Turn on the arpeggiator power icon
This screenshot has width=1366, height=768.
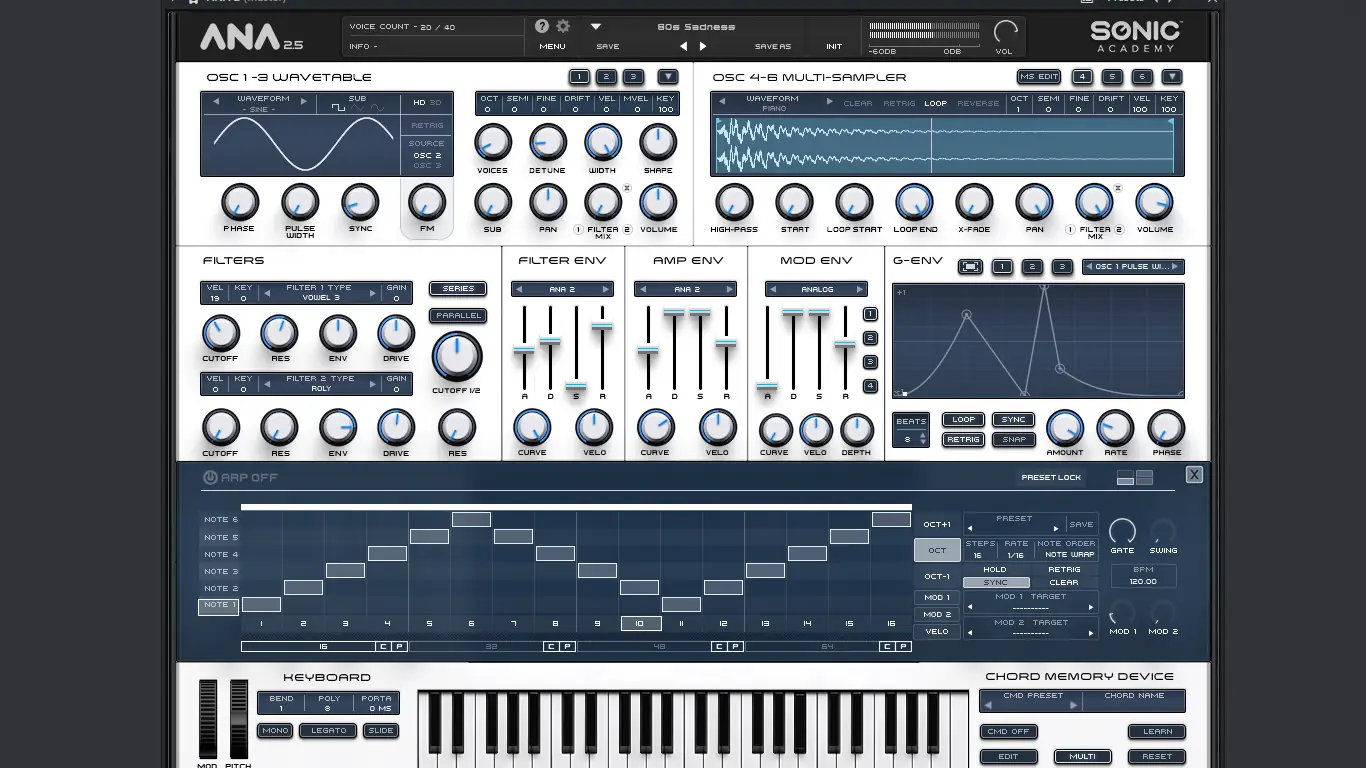coord(210,477)
